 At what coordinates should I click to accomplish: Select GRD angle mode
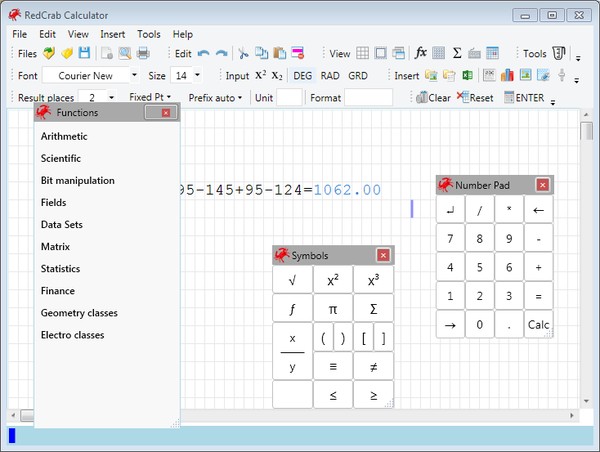pyautogui.click(x=358, y=75)
